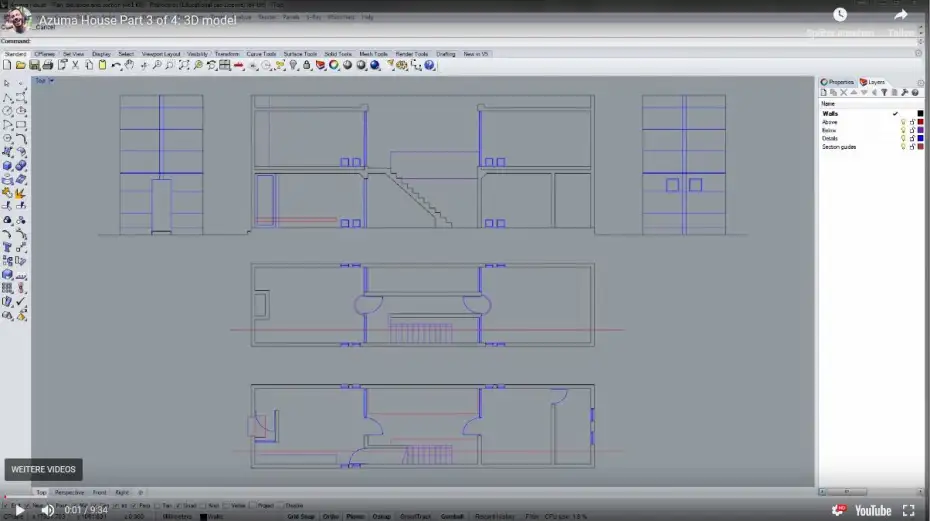
Task: Click the New file icon in toolbar
Action: click(x=7, y=65)
